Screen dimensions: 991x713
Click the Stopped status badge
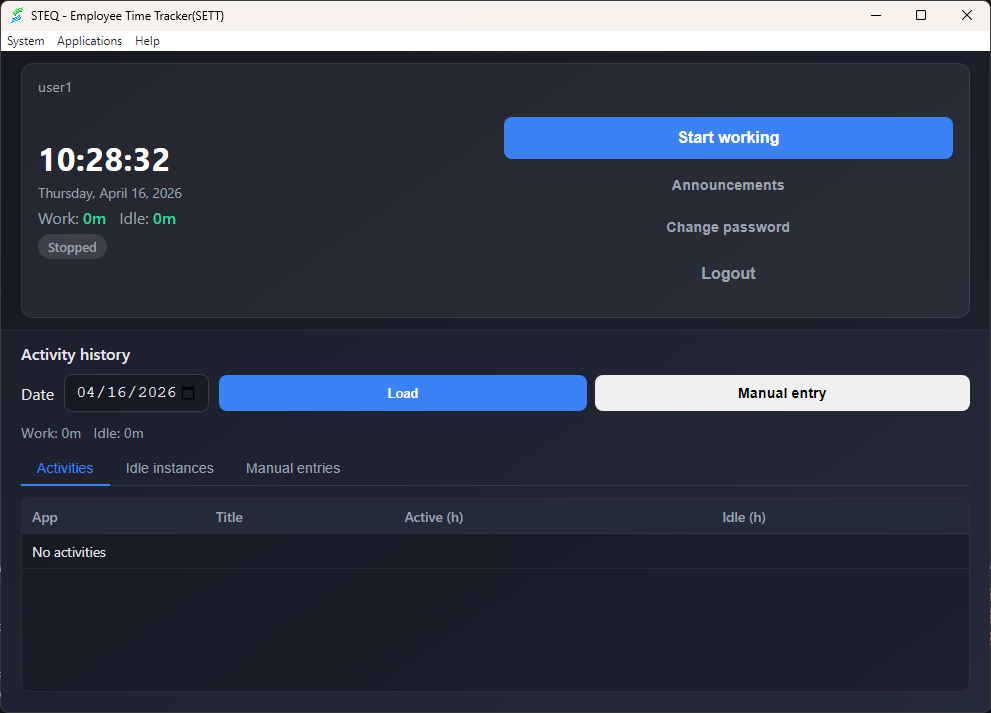(72, 247)
